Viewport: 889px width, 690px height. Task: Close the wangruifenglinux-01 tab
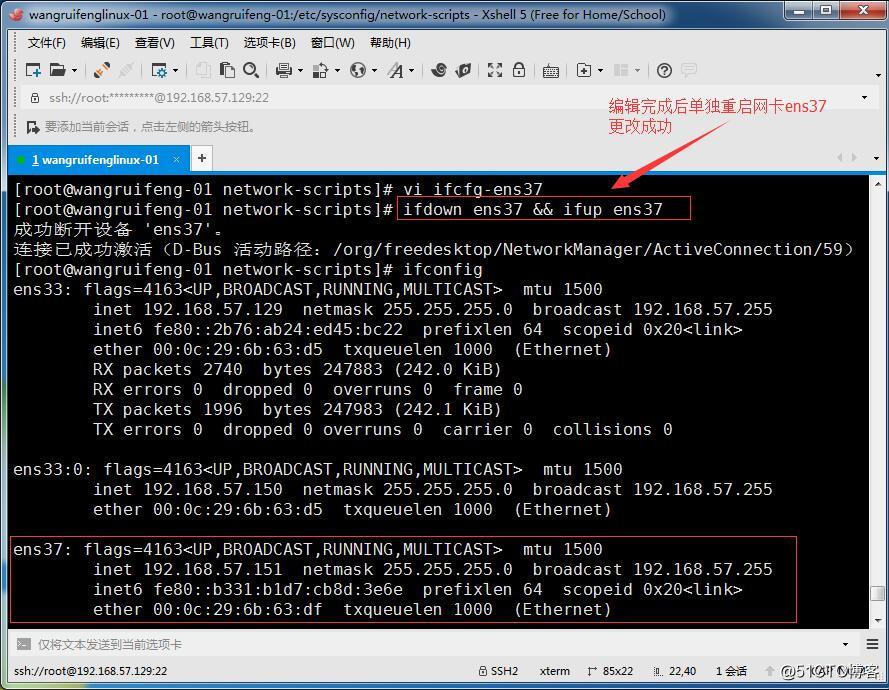(176, 160)
